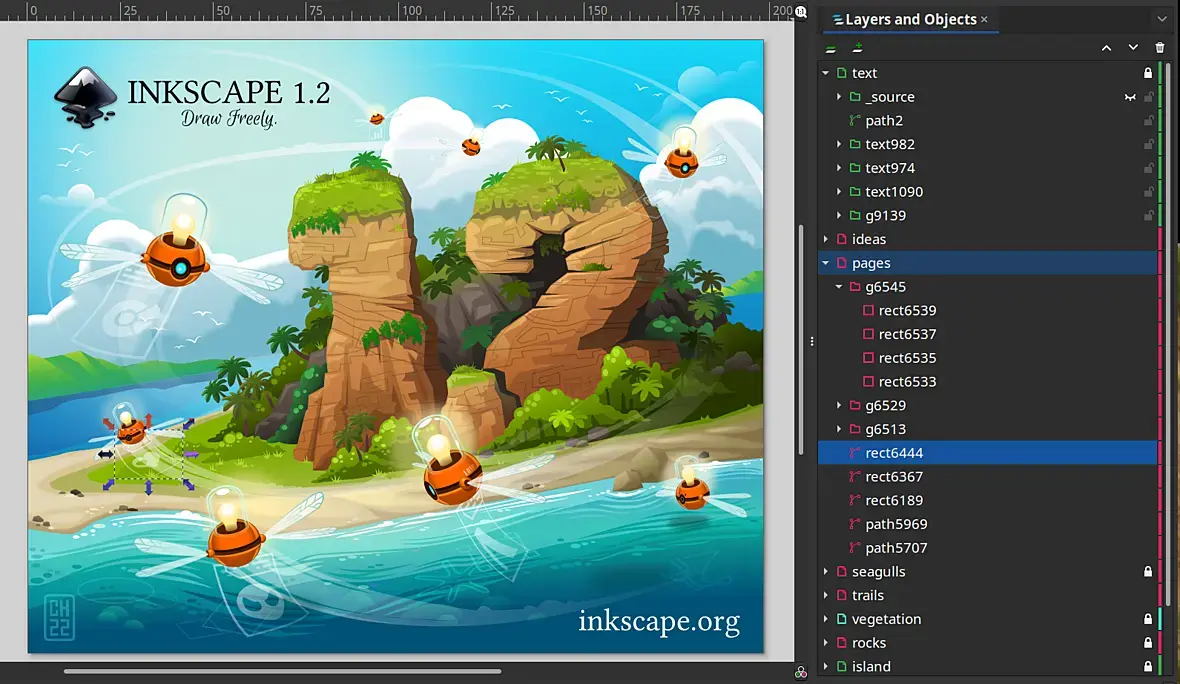Toggle the lock on the seagulls layer
This screenshot has width=1180, height=684.
point(1148,572)
